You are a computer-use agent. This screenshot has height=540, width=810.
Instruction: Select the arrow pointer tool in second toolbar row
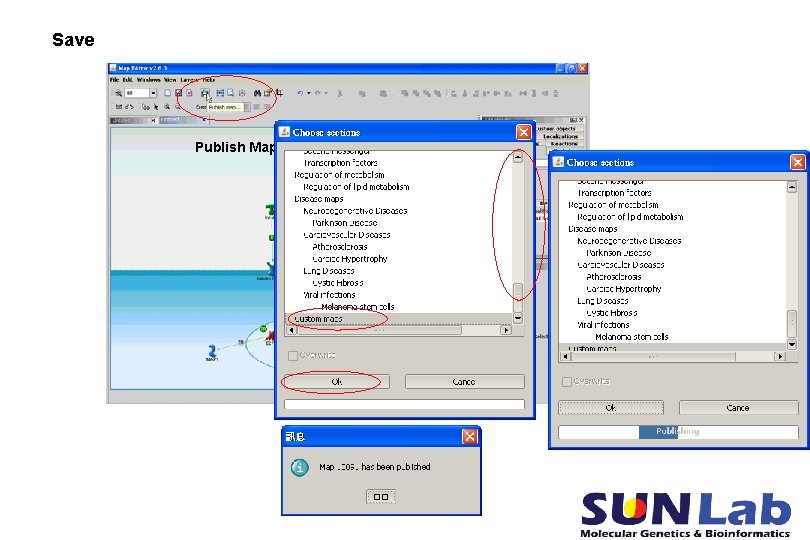click(156, 107)
